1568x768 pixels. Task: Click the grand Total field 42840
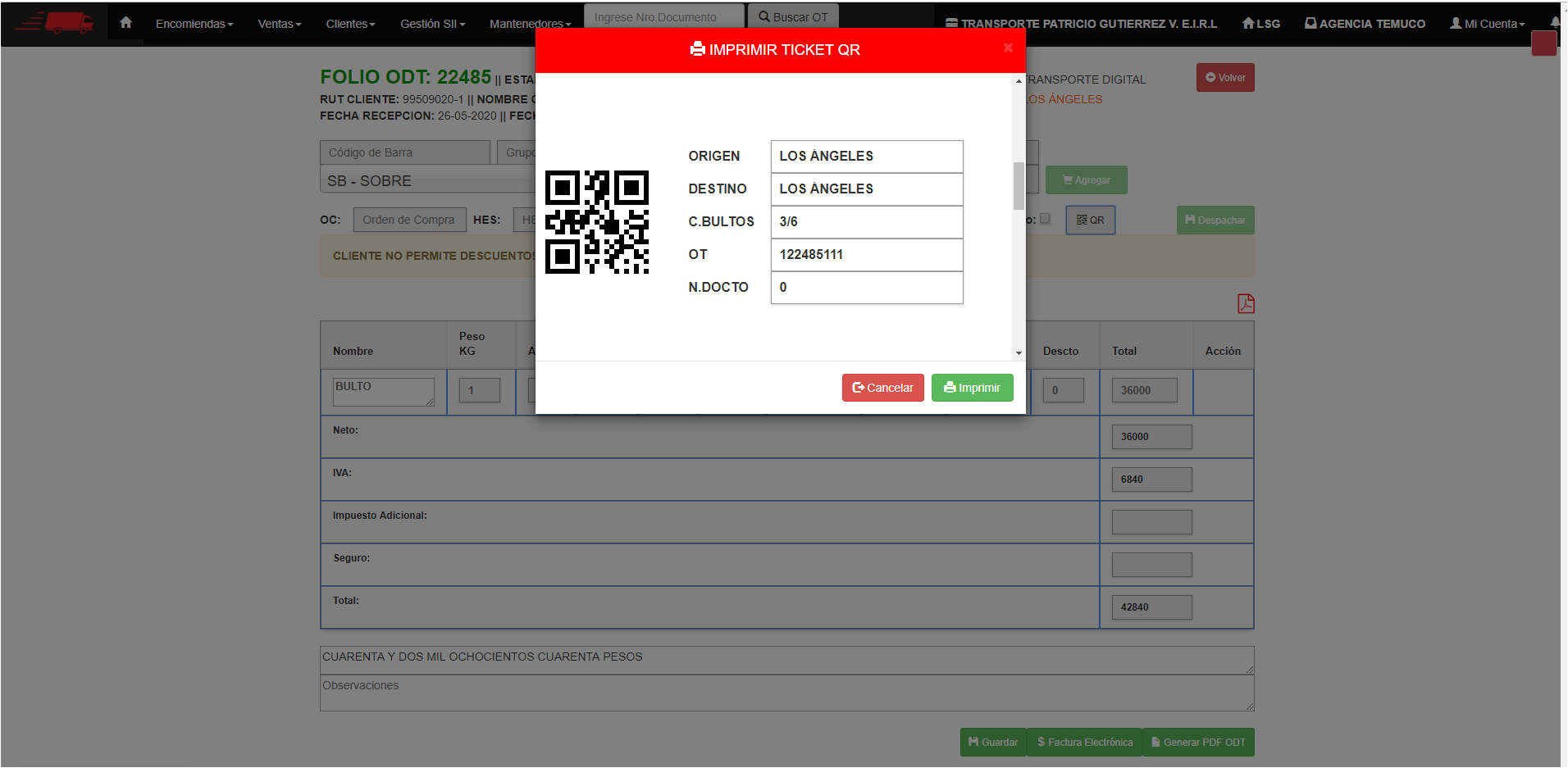[x=1152, y=607]
